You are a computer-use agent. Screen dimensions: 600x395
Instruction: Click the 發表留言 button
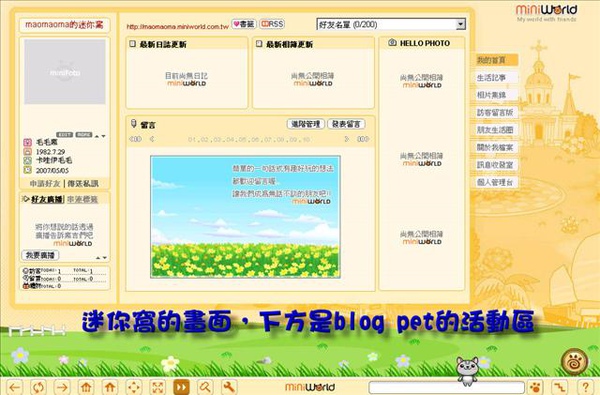point(346,124)
